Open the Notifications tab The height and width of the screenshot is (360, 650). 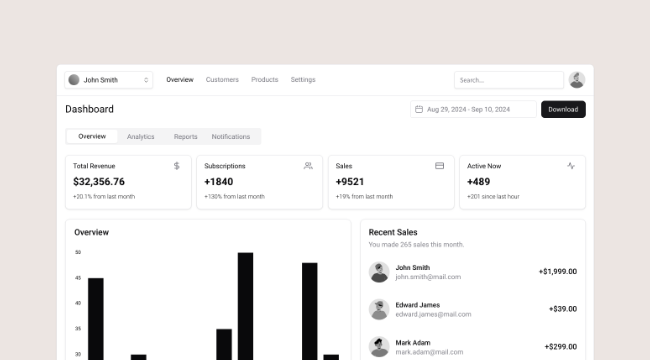pos(231,136)
